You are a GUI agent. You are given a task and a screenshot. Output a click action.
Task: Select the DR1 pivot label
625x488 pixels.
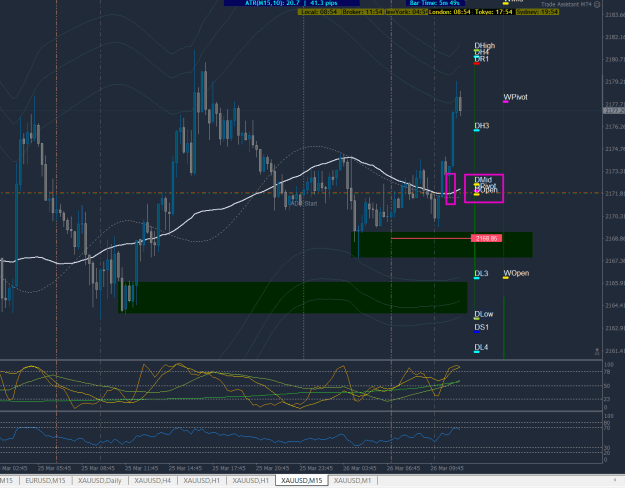(482, 59)
